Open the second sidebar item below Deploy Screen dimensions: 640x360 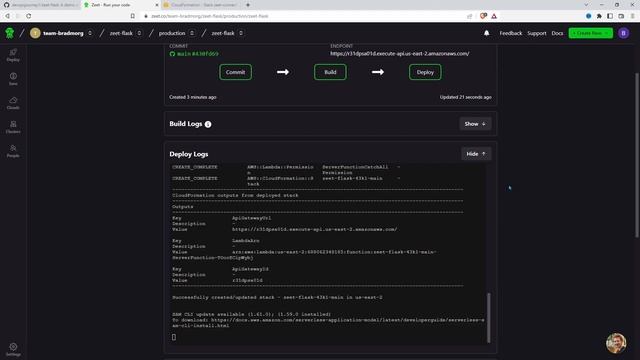13,79
